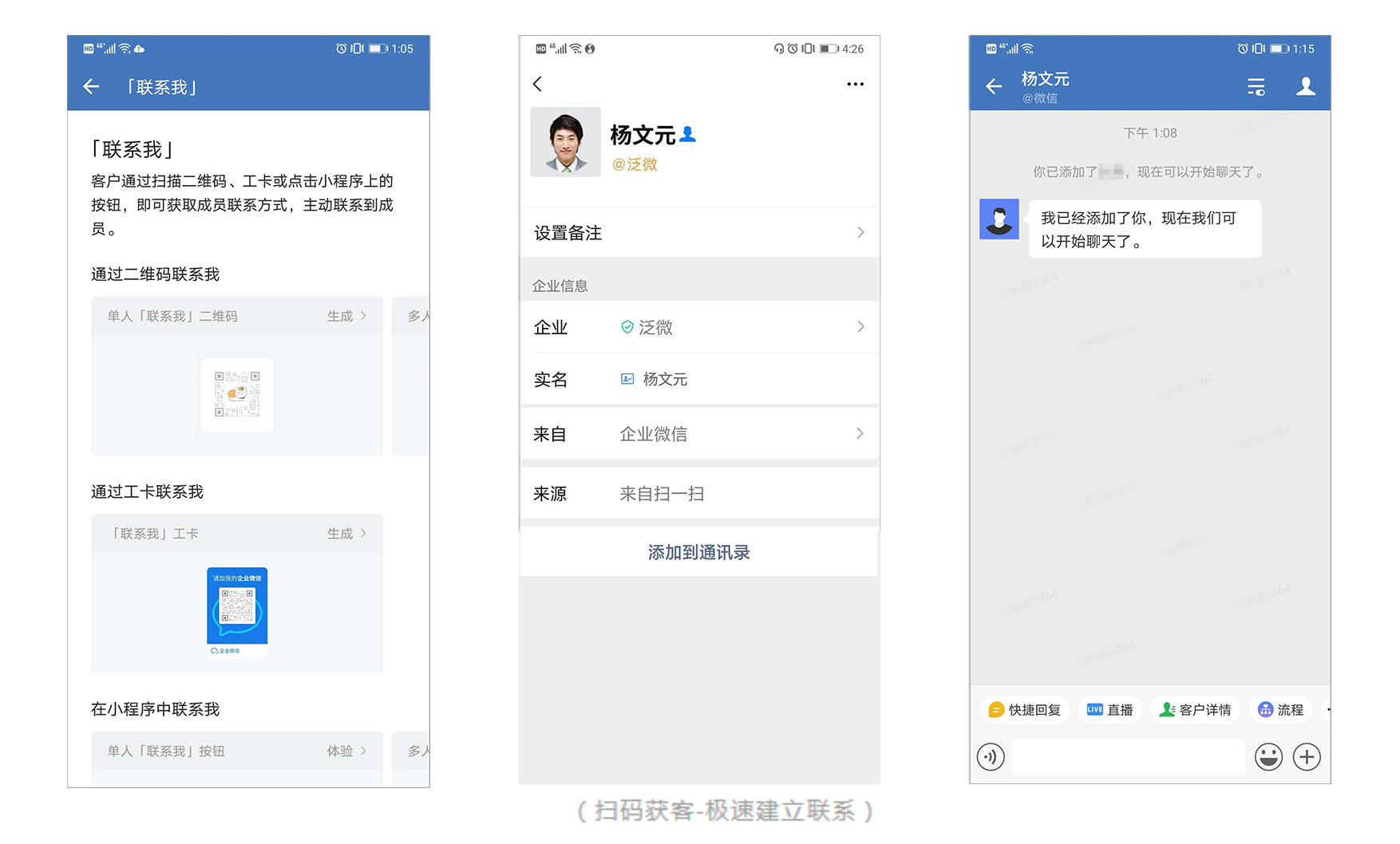This screenshot has width=1400, height=844.
Task: Go back from the 「联系我」 screen
Action: (x=92, y=87)
